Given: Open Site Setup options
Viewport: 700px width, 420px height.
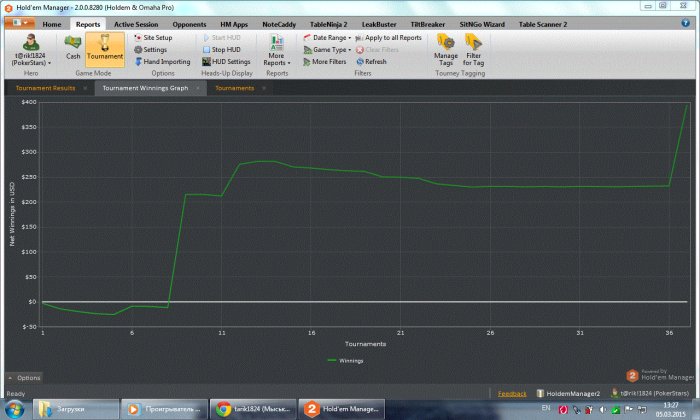Looking at the screenshot, I should [156, 37].
